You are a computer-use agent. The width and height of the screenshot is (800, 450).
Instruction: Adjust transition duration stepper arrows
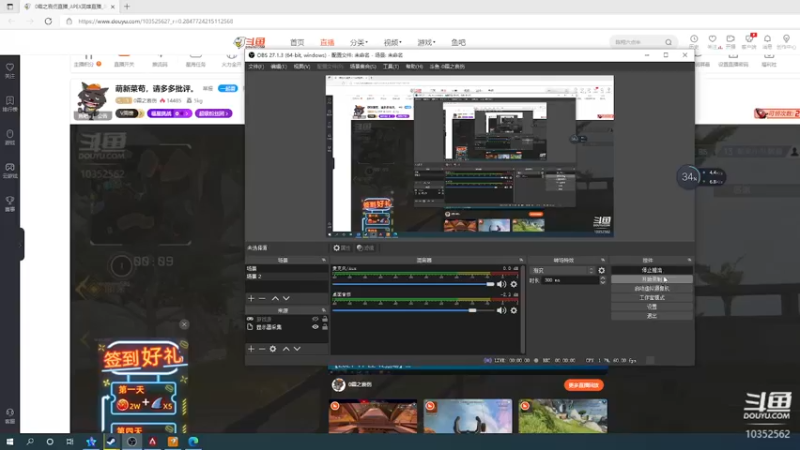pyautogui.click(x=603, y=280)
